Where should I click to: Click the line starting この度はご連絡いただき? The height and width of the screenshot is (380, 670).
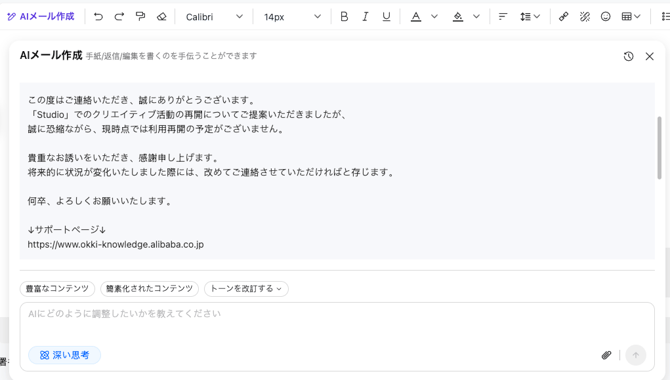(142, 100)
